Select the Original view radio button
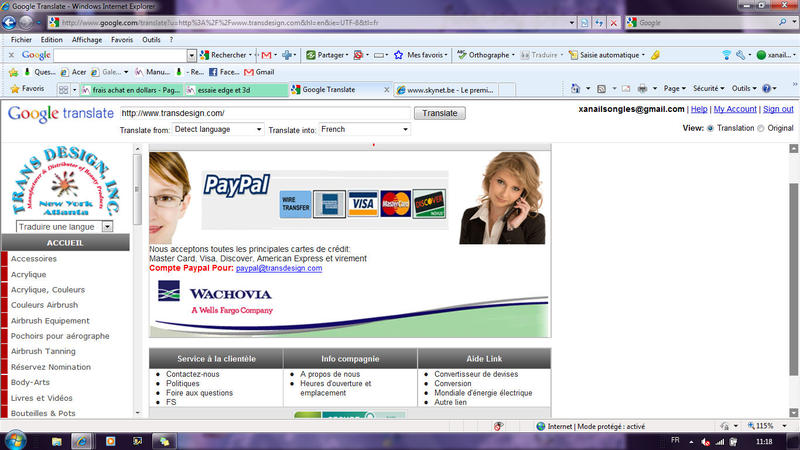Image resolution: width=800 pixels, height=450 pixels. click(x=760, y=129)
